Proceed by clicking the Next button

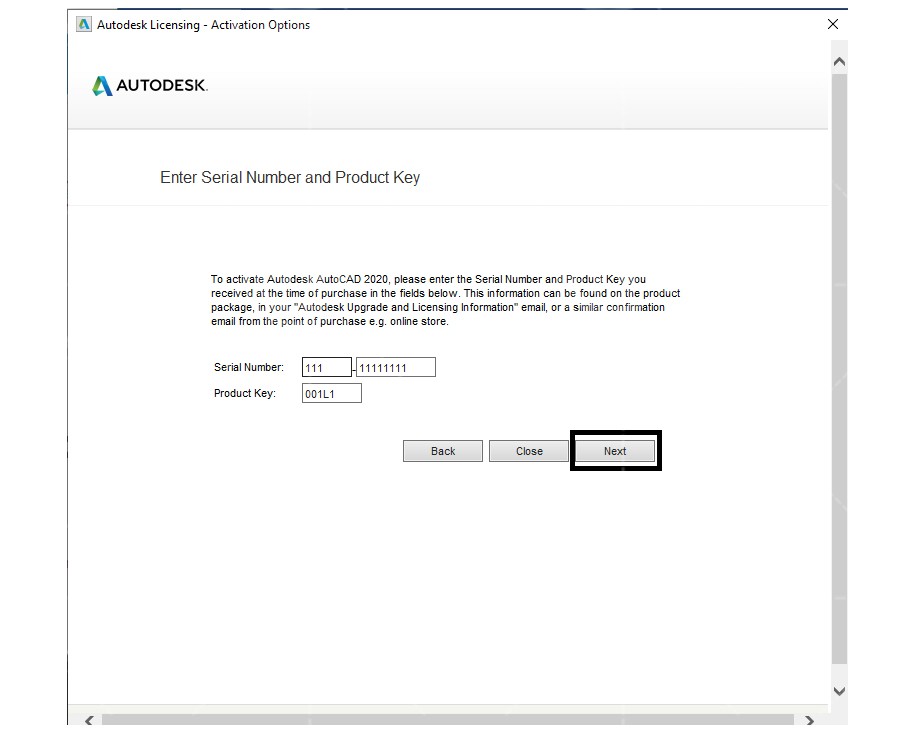tap(615, 451)
